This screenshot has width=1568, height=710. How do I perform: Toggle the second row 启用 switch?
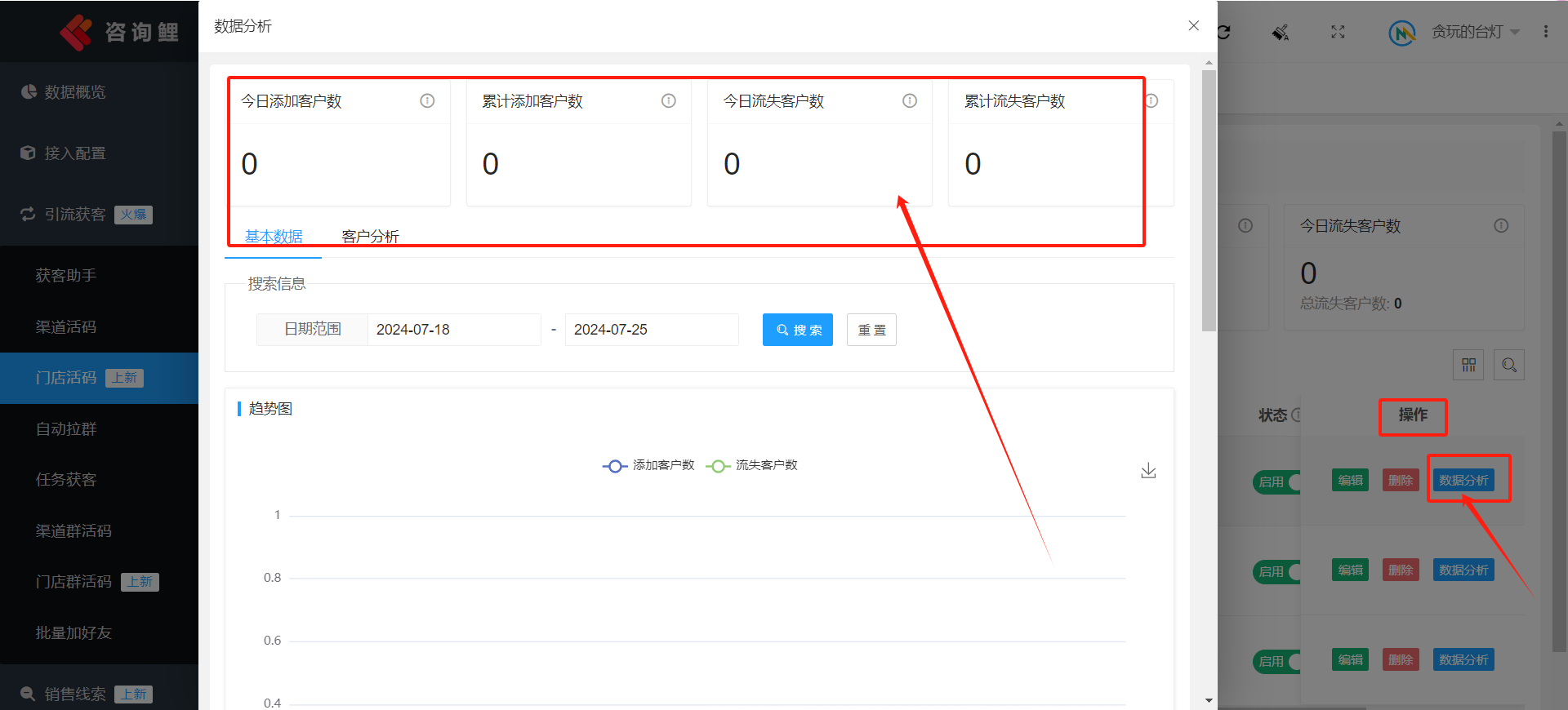(x=1276, y=572)
